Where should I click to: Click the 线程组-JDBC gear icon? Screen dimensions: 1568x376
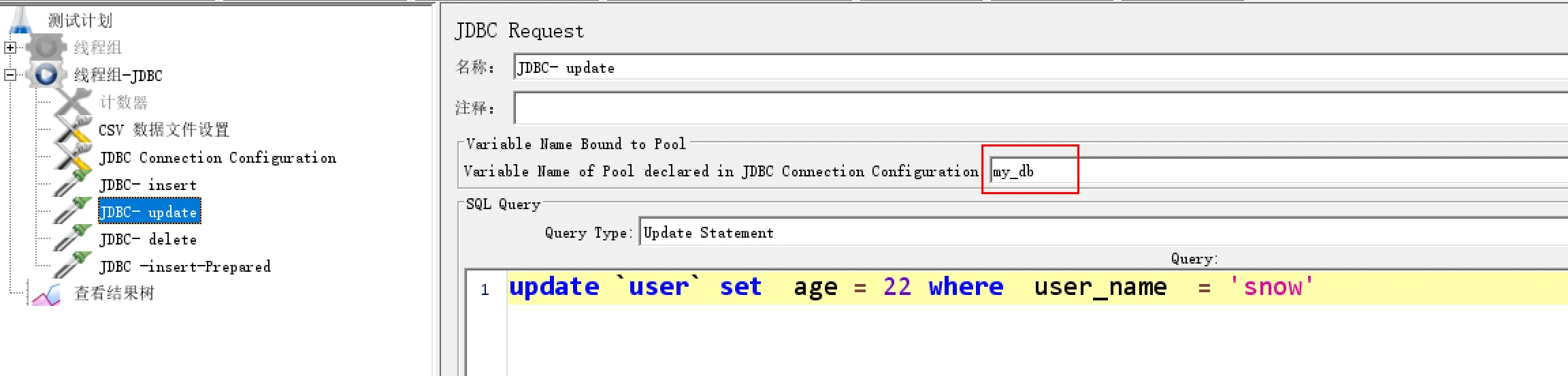[46, 75]
